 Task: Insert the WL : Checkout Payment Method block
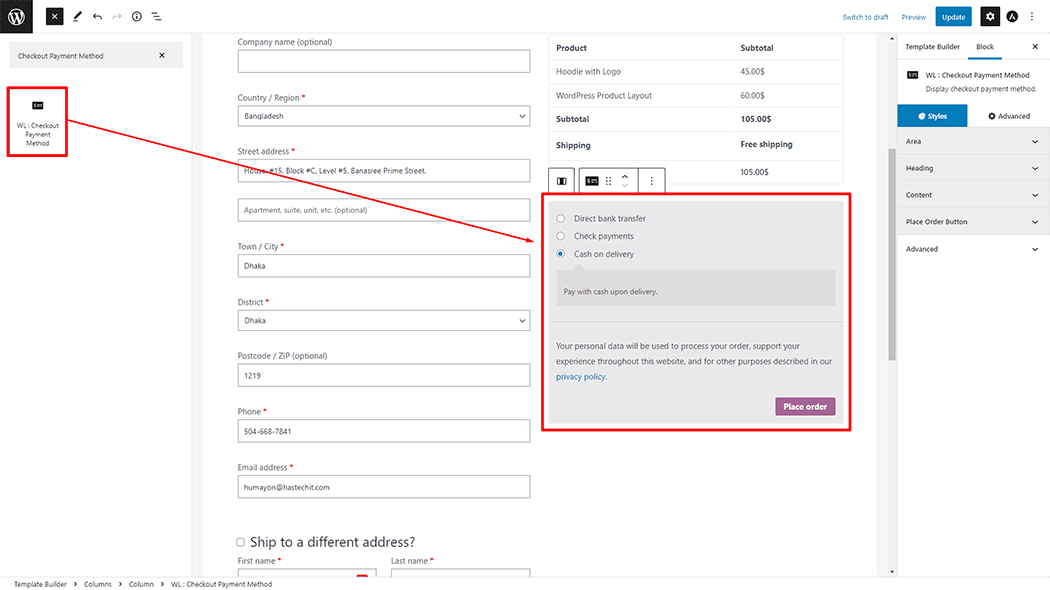(x=37, y=122)
